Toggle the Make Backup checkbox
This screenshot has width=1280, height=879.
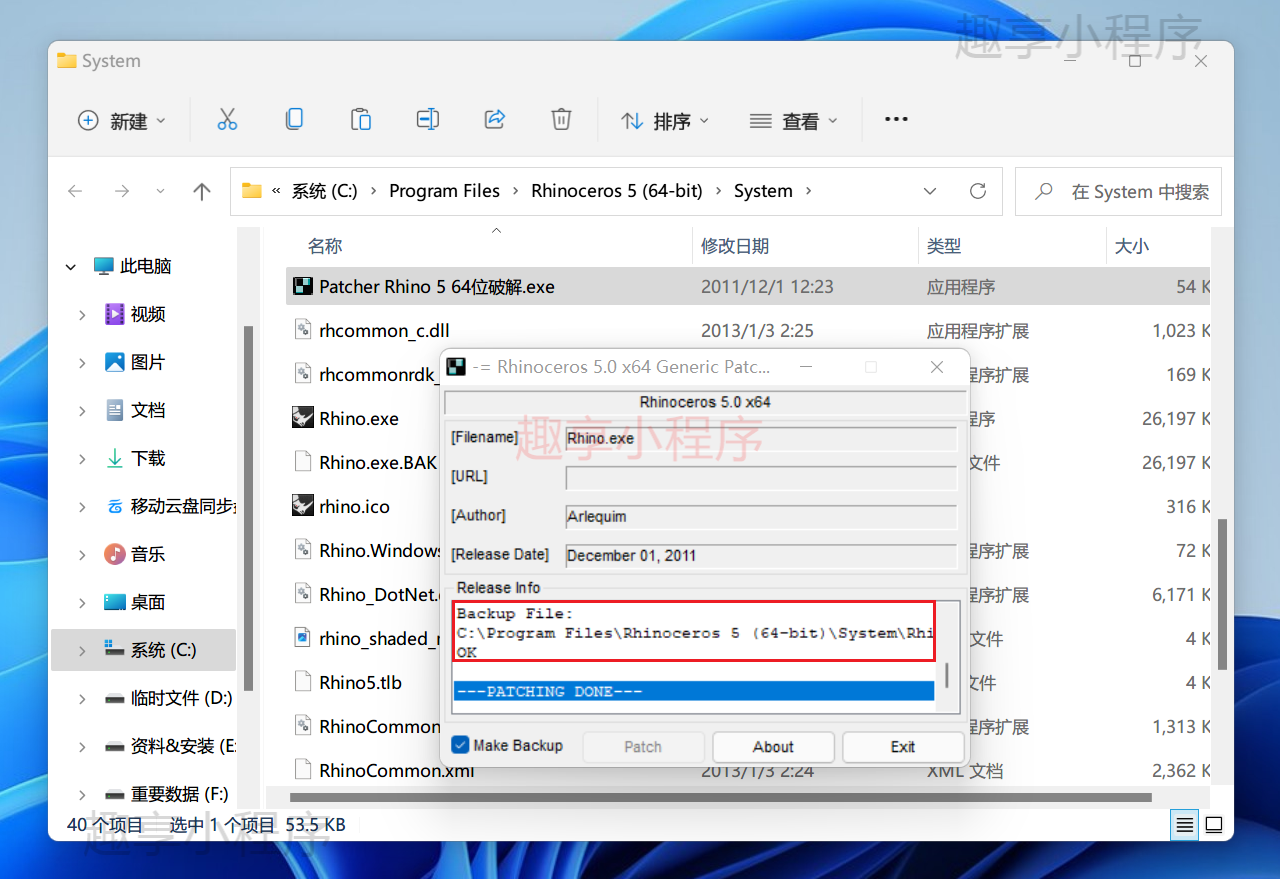tap(460, 745)
